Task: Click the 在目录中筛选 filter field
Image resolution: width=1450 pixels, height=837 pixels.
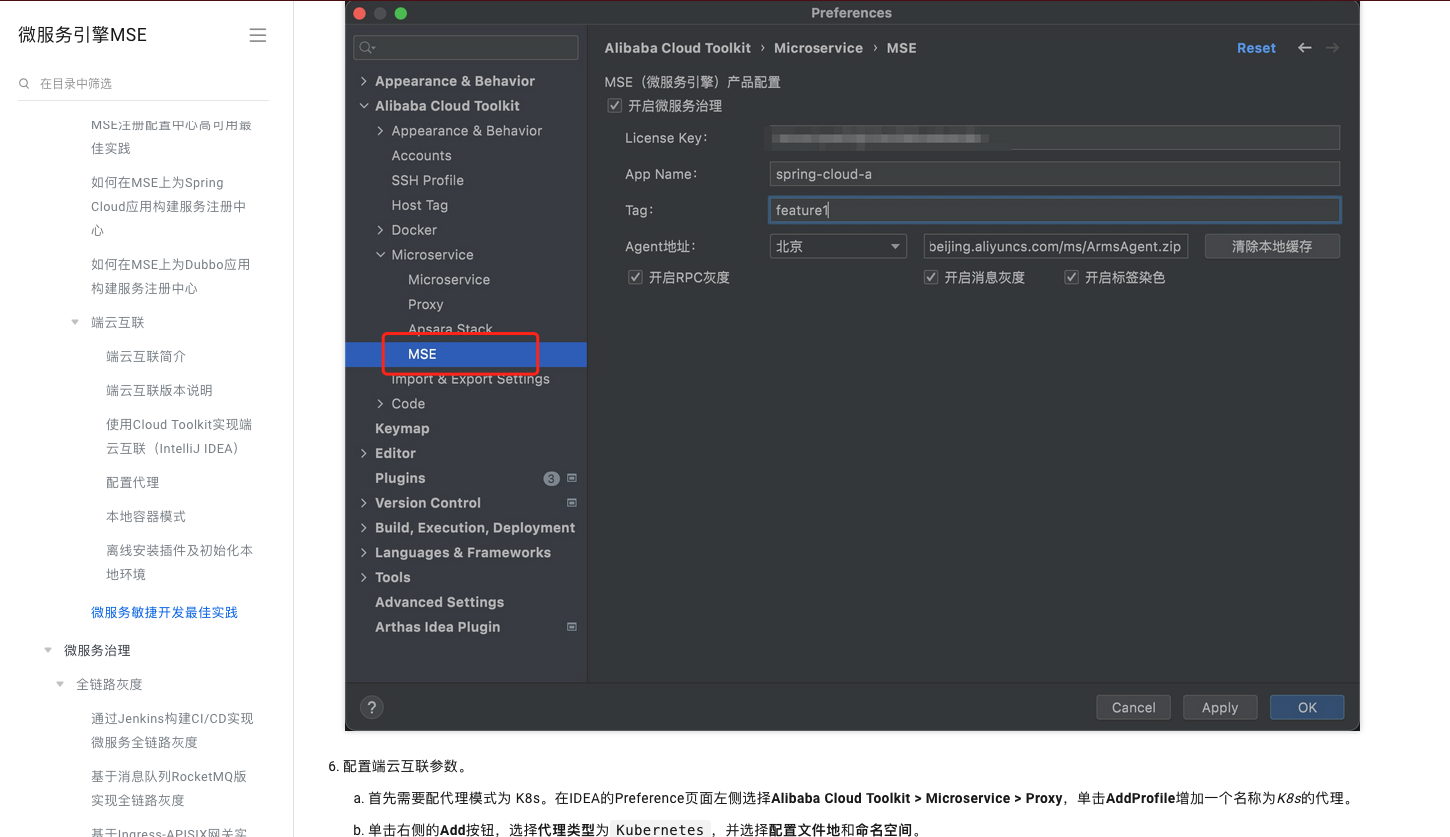Action: (x=143, y=84)
